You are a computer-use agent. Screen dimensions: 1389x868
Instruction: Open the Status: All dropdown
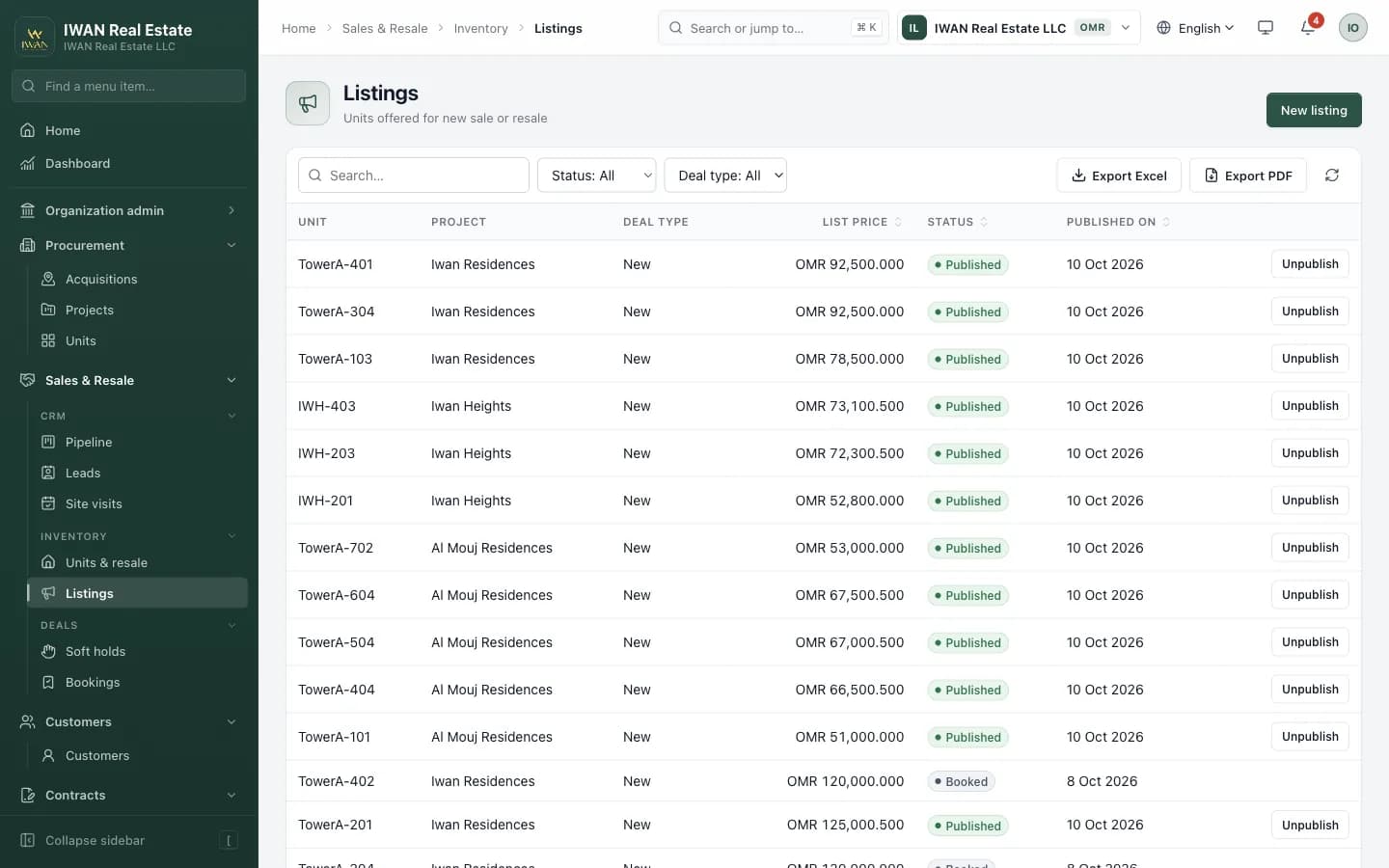[596, 176]
